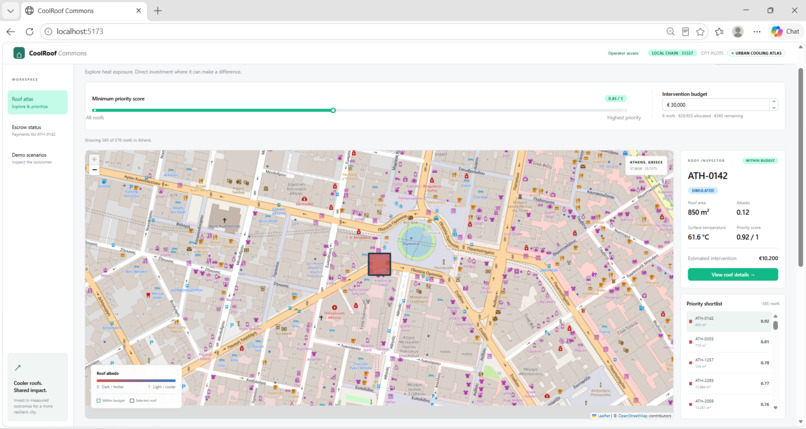The height and width of the screenshot is (429, 806).
Task: Select the shortlist row scoring 0.76
Action: coord(729,403)
